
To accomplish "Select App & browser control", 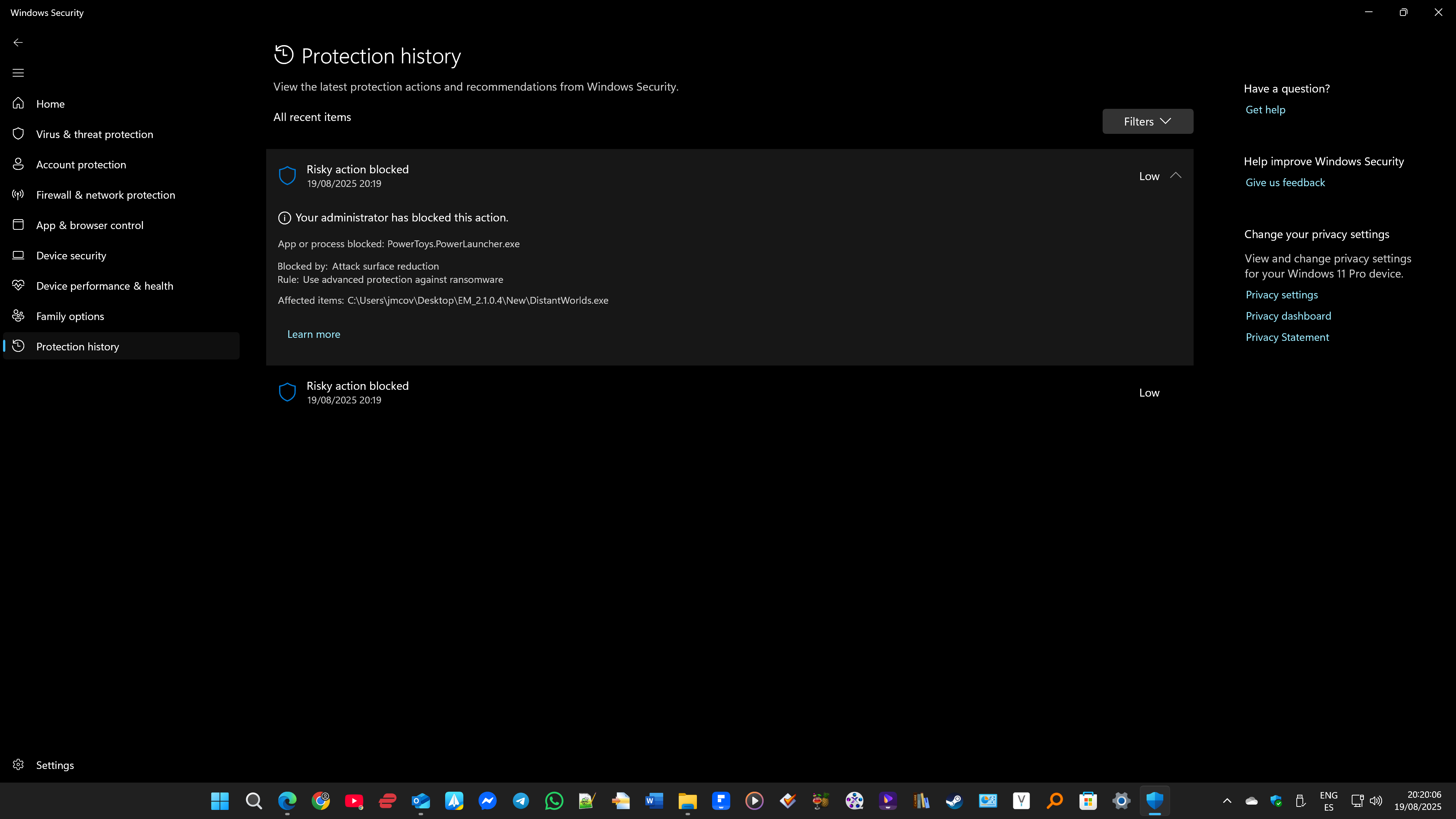I will [121, 225].
